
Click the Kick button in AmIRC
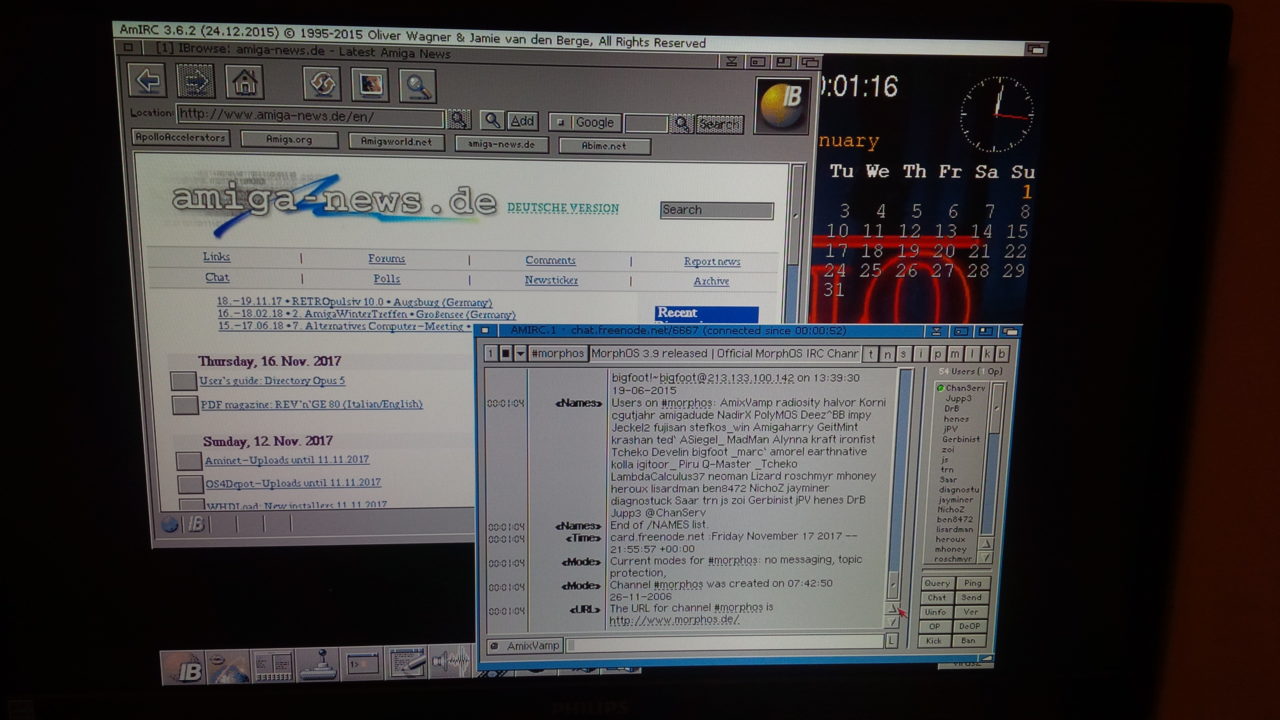pos(935,641)
